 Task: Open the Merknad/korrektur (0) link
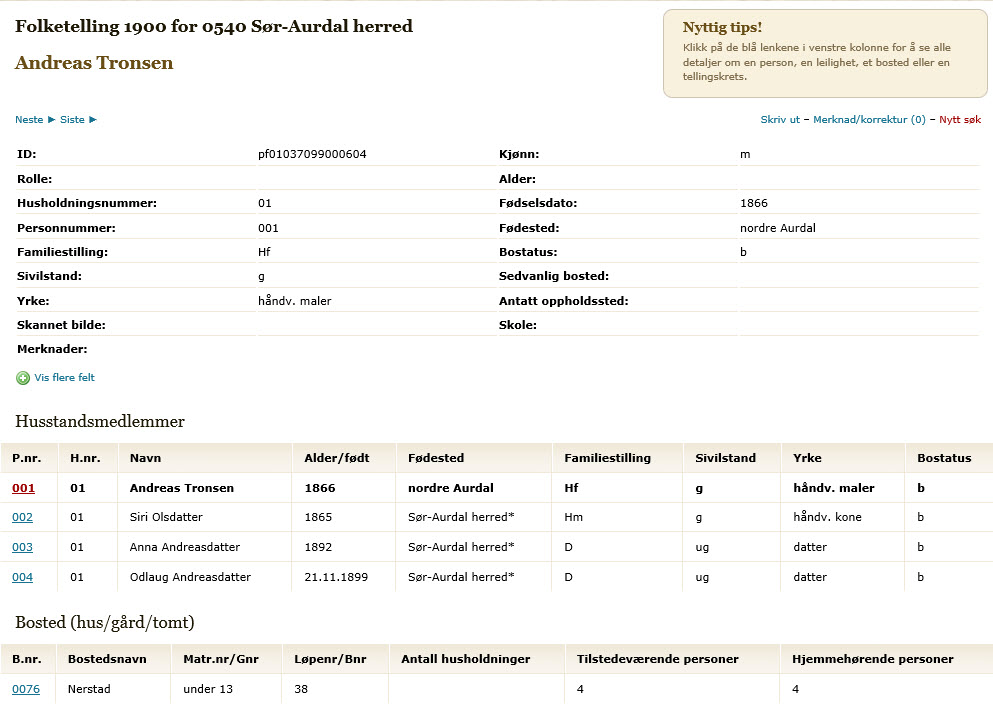pyautogui.click(x=869, y=120)
